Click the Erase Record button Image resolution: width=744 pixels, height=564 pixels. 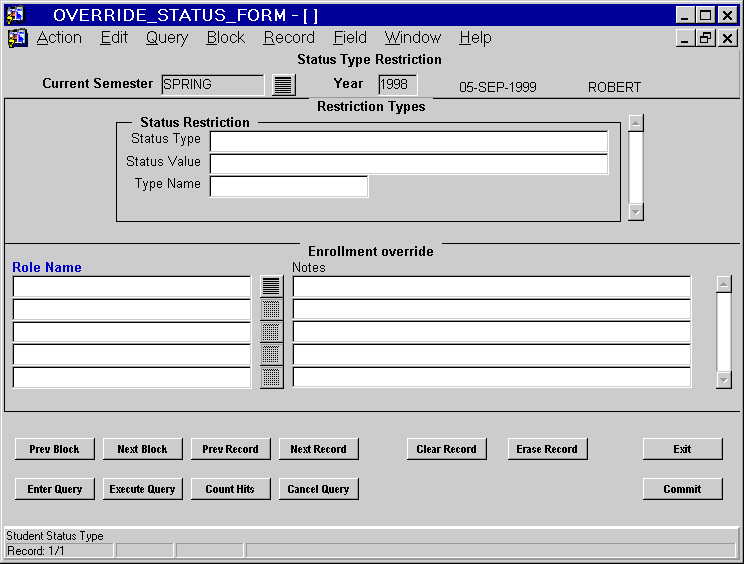(x=547, y=449)
